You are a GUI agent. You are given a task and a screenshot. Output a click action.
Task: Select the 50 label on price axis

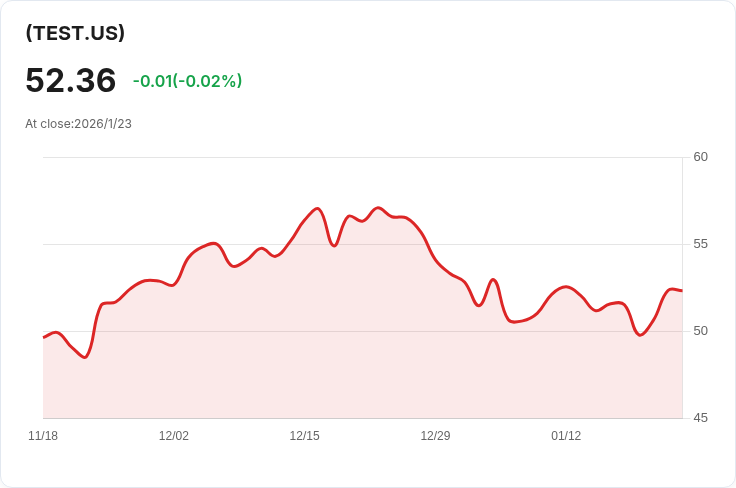coord(700,331)
